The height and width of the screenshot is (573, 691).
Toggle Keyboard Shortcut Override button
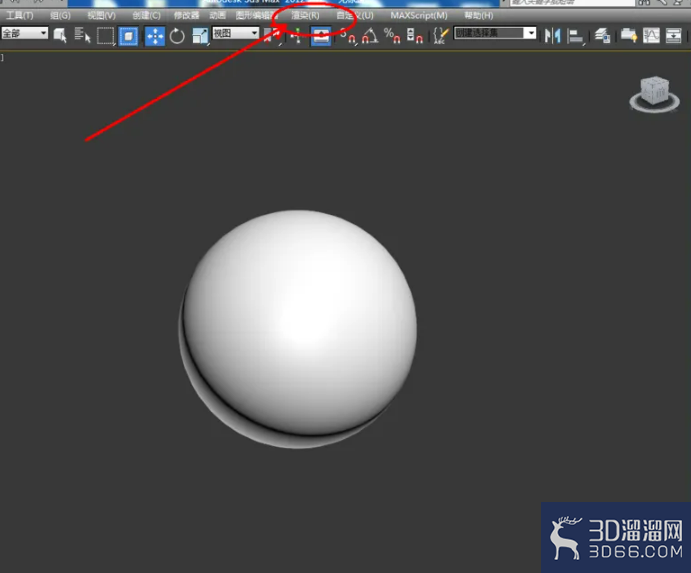pos(320,36)
